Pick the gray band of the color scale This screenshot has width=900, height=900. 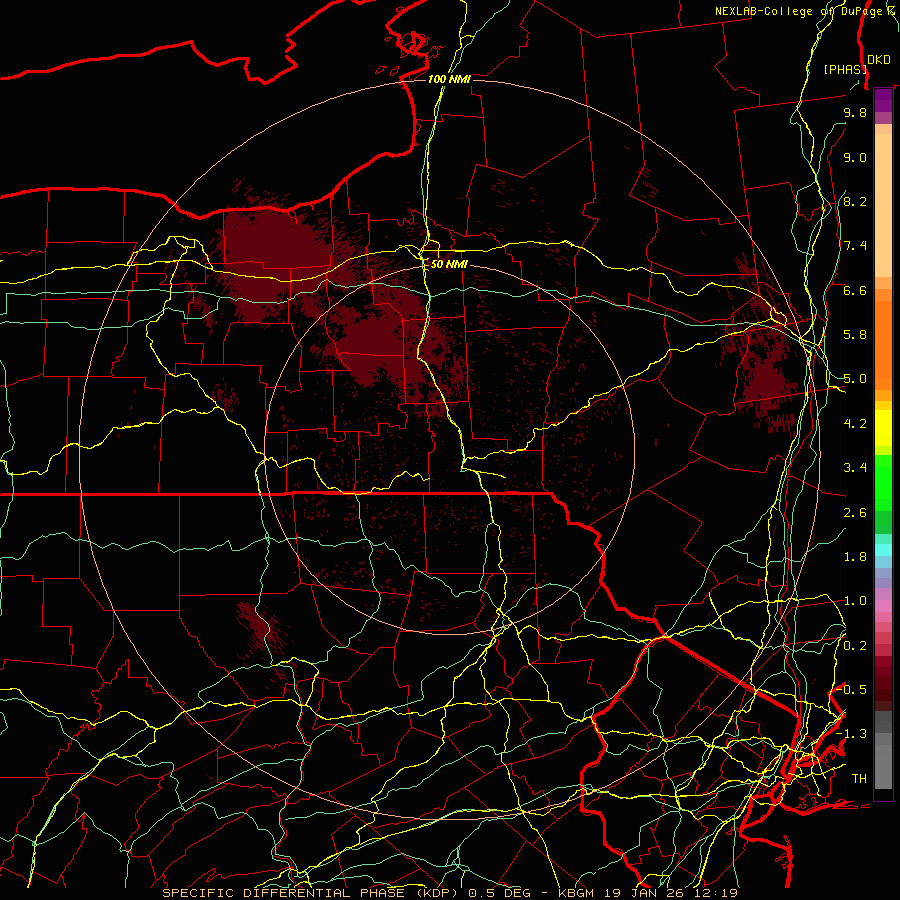tap(883, 750)
